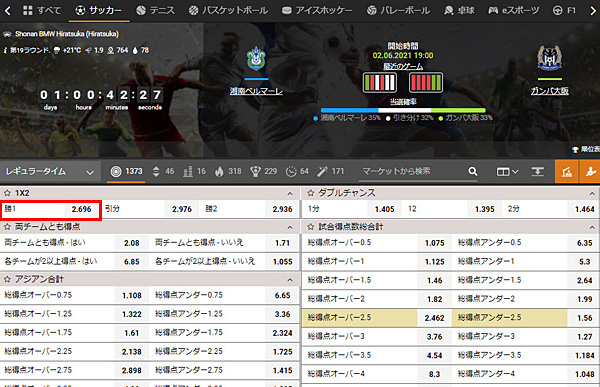This screenshot has height=387, width=600.
Task: Select up-down arrows filter 46
Action: [x=163, y=171]
